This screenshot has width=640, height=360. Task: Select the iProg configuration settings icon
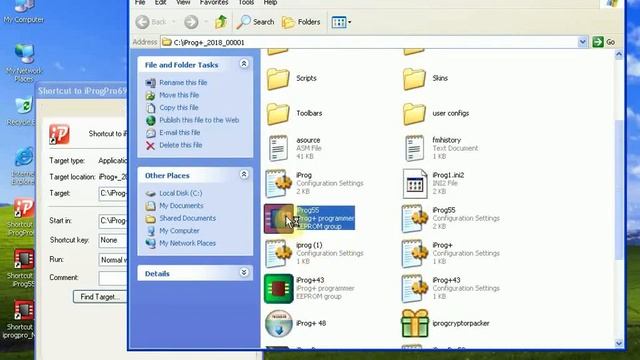tap(278, 183)
